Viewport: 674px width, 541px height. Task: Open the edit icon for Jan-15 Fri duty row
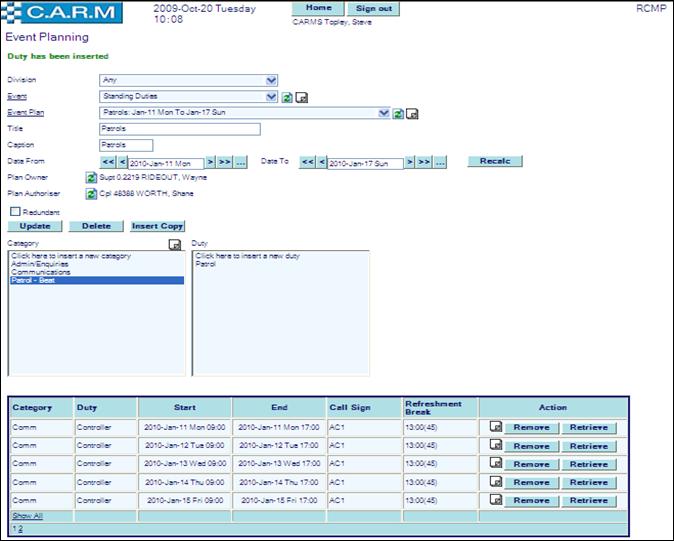click(x=496, y=501)
